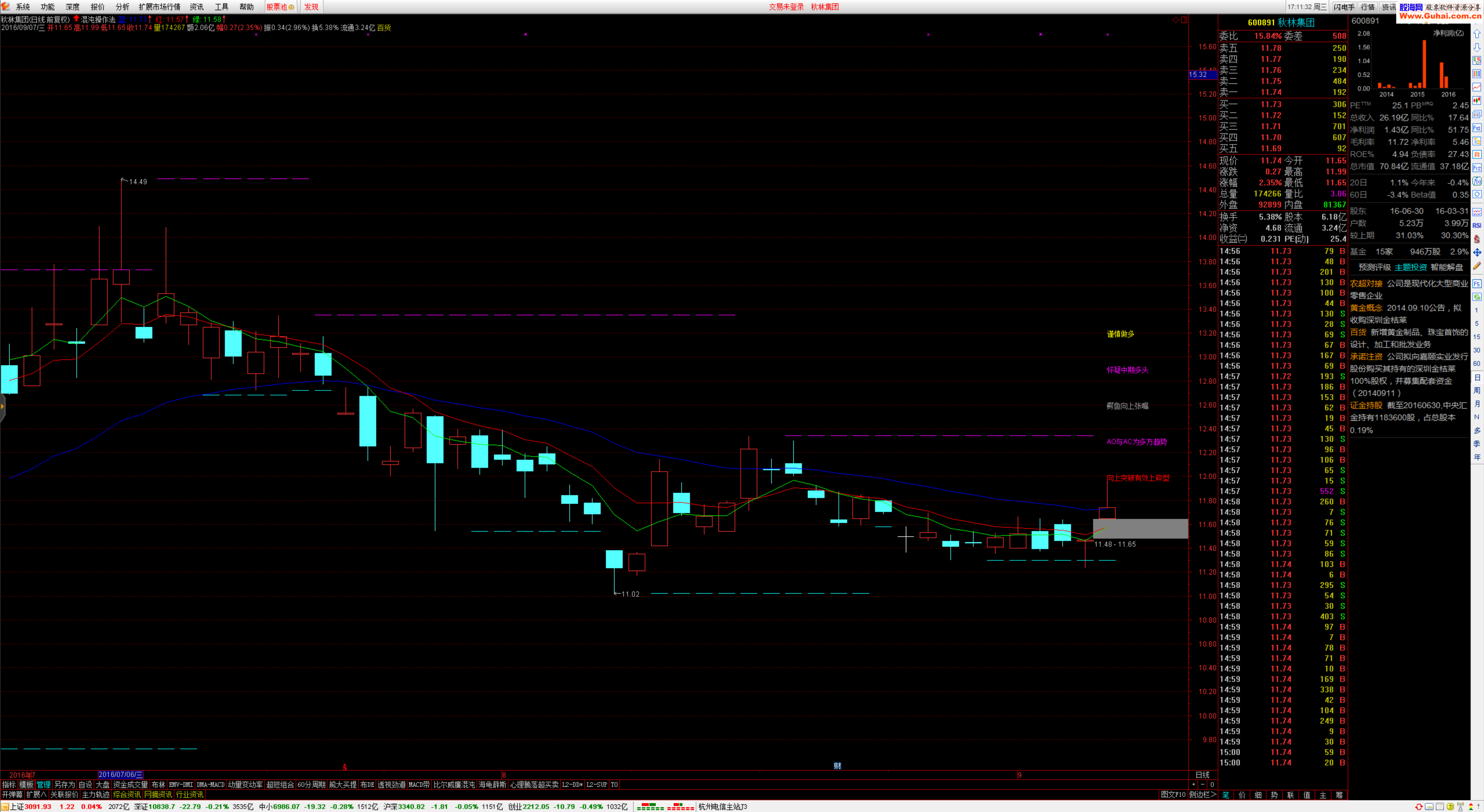Click the 2016/07/06 date marker on timeline
Screen dimensions: 1484x812
(120, 774)
